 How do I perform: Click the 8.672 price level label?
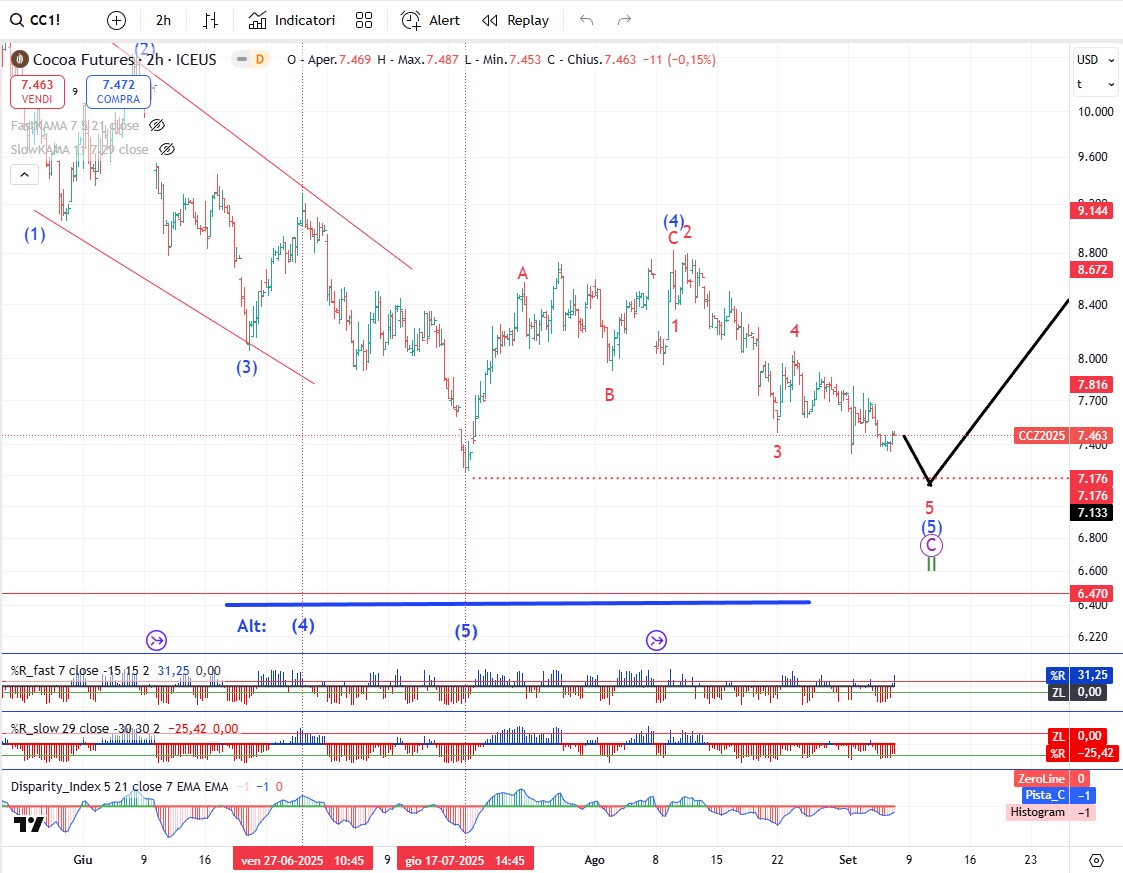tap(1092, 270)
